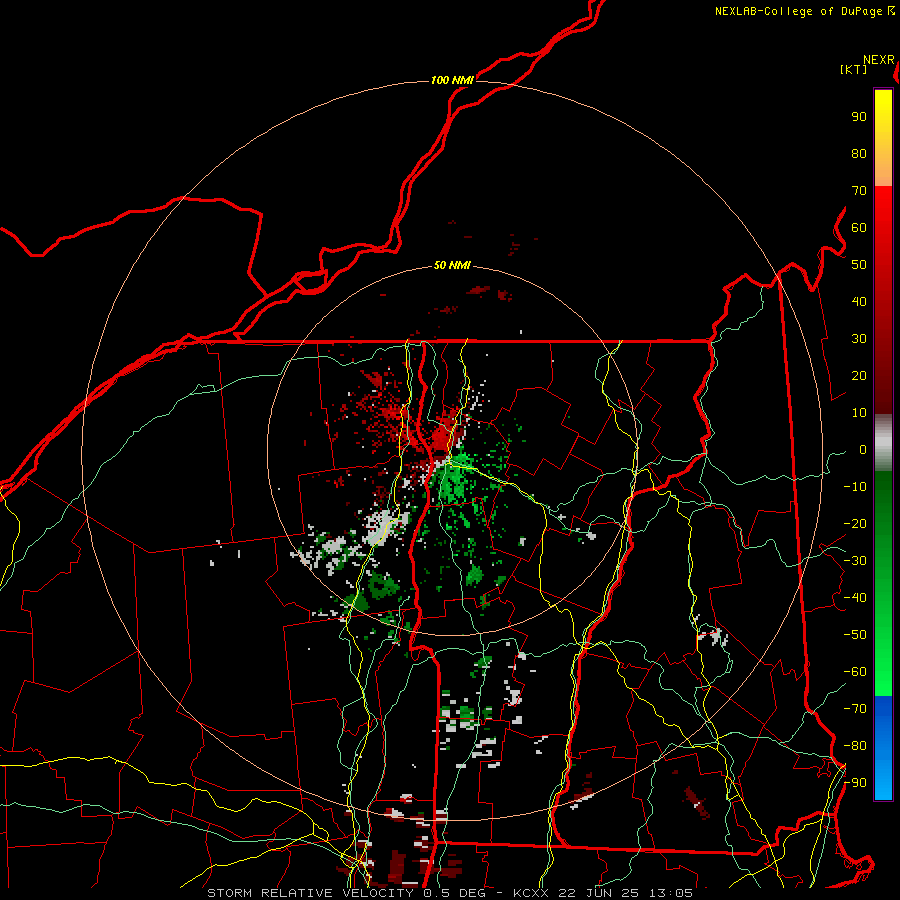Screen dimensions: 900x900
Task: Click the 13:05 timestamp
Action: pyautogui.click(x=670, y=893)
